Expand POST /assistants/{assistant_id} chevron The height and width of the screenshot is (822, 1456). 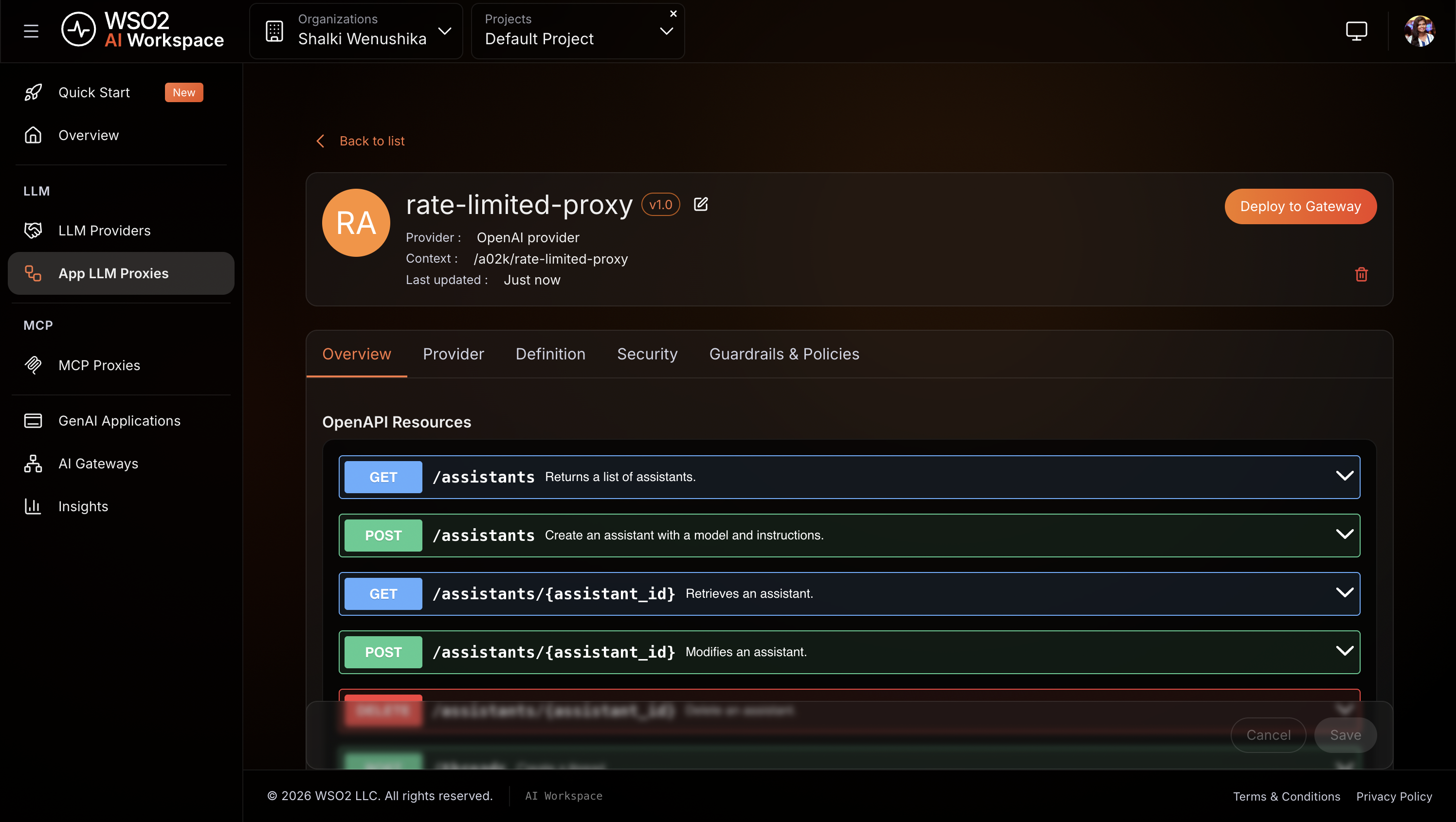(1344, 651)
